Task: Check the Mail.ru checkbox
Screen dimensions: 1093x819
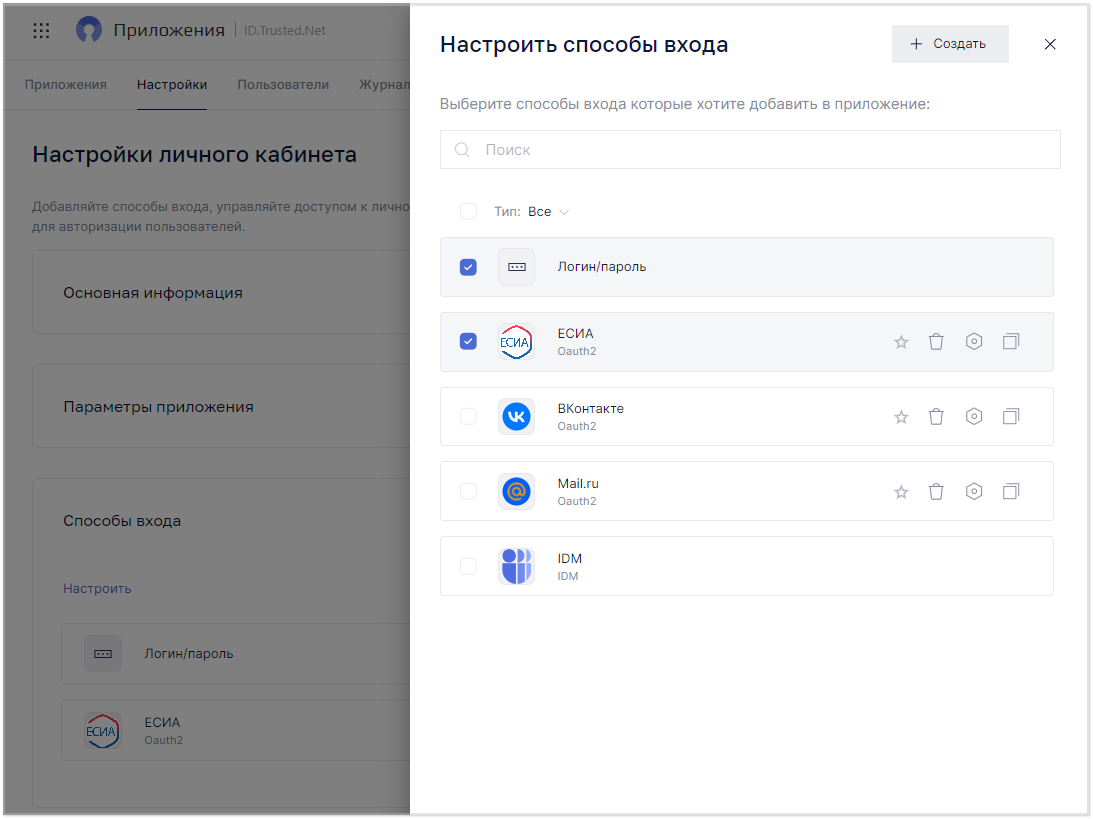Action: click(x=468, y=492)
